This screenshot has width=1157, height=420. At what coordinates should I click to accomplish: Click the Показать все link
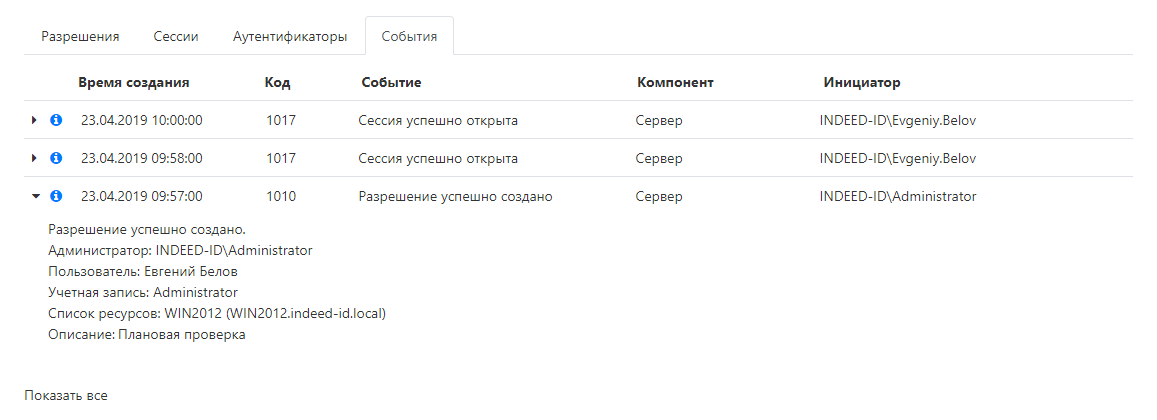tap(66, 395)
